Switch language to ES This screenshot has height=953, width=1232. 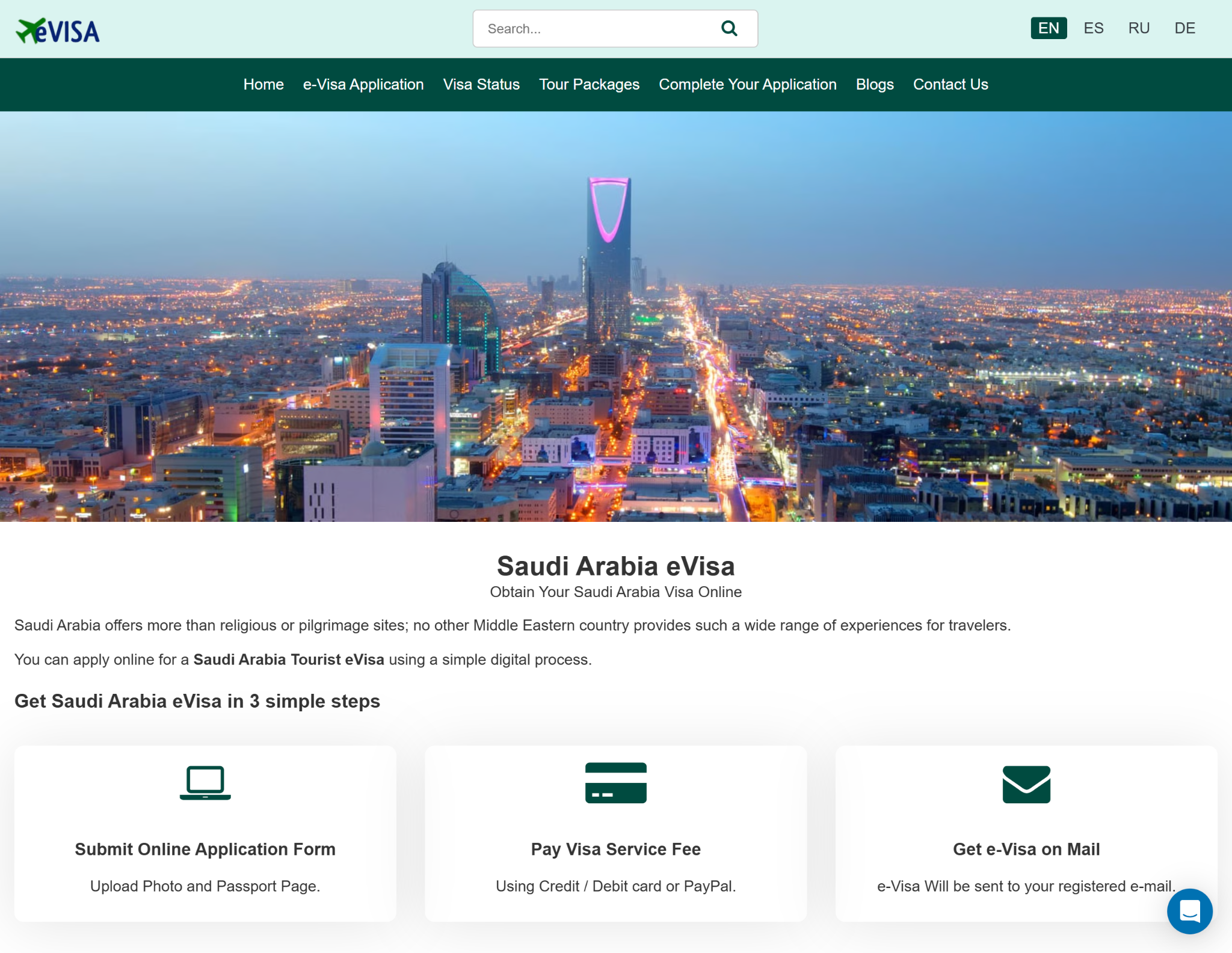coord(1093,28)
